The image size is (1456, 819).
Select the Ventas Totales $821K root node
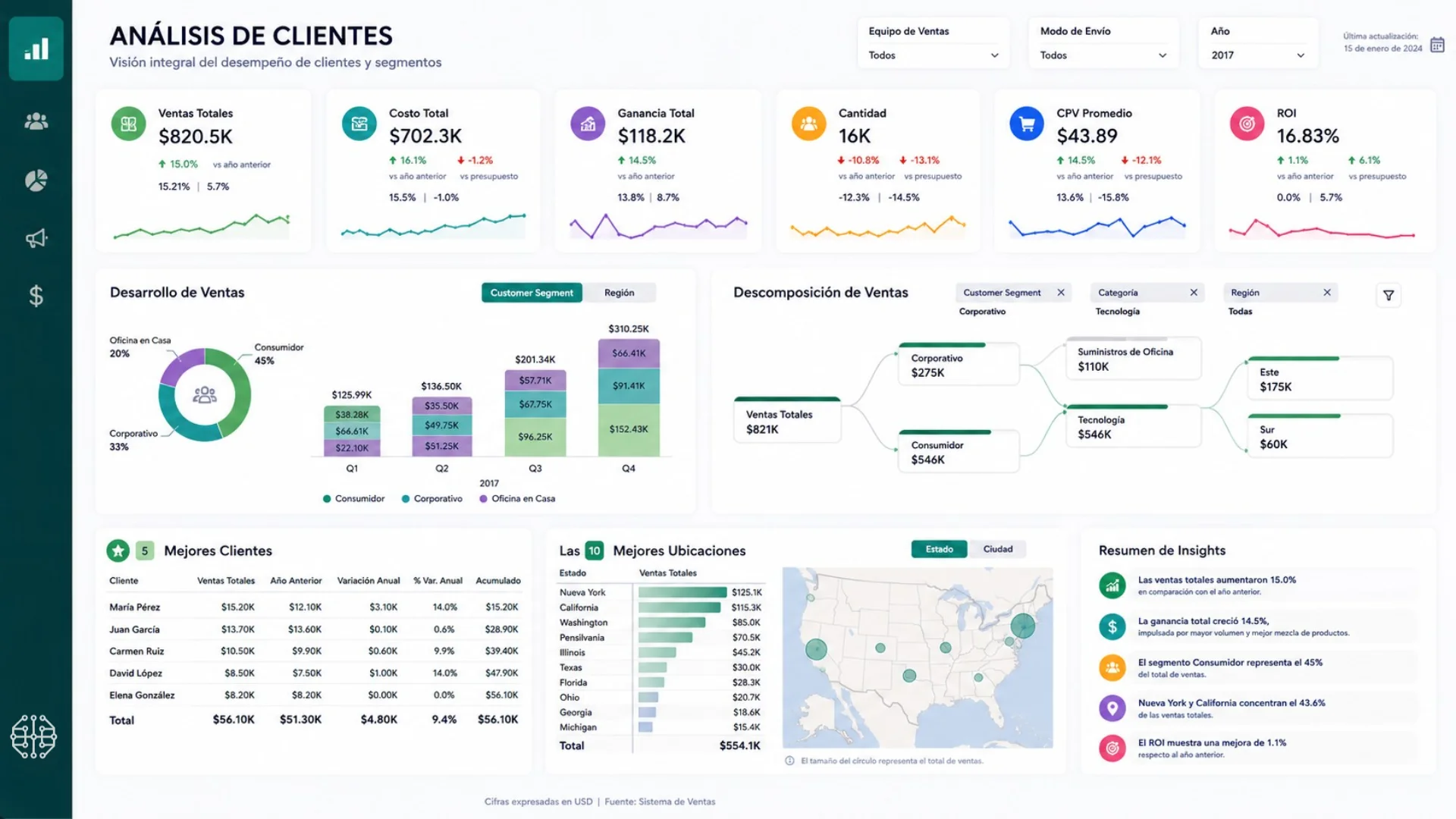coord(788,421)
